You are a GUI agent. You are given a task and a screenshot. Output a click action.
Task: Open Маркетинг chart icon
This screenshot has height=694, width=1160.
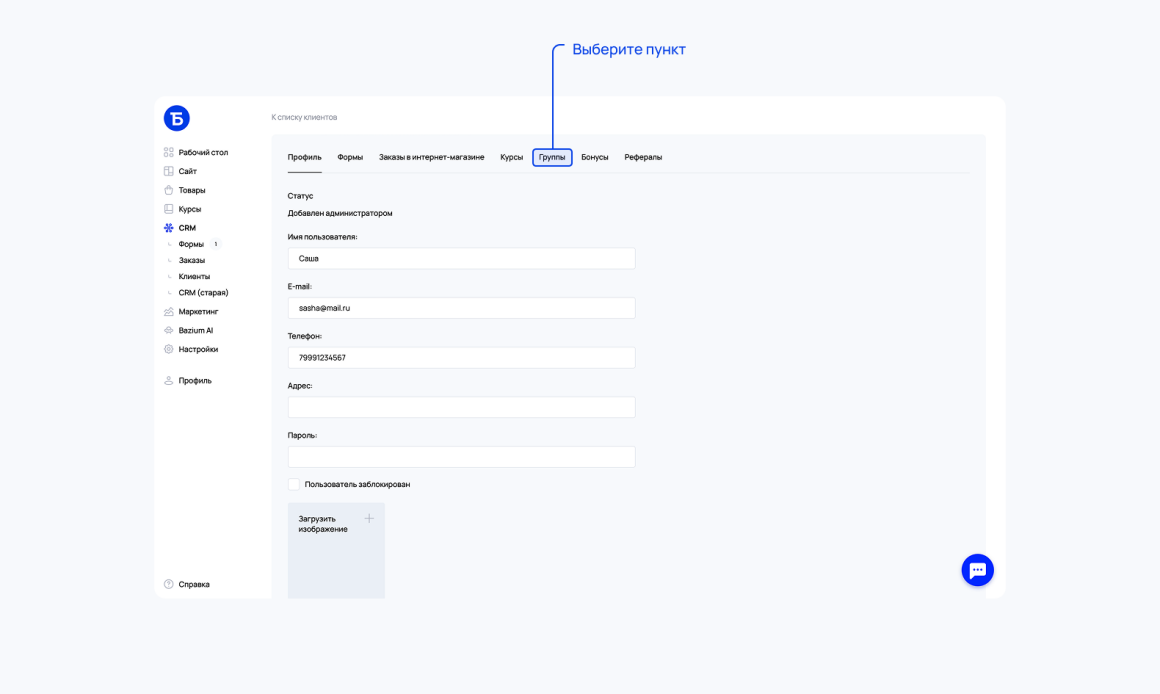pos(169,311)
